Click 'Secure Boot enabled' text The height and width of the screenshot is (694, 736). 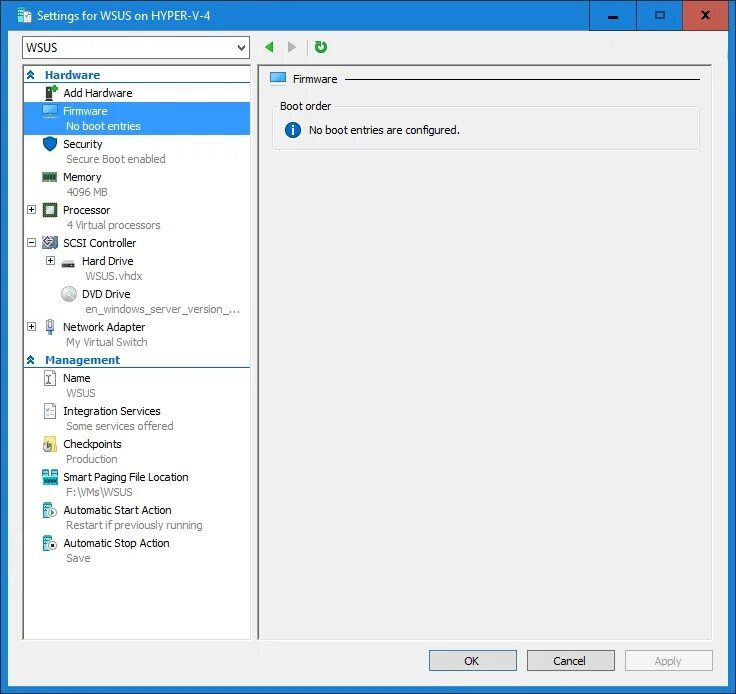(115, 159)
